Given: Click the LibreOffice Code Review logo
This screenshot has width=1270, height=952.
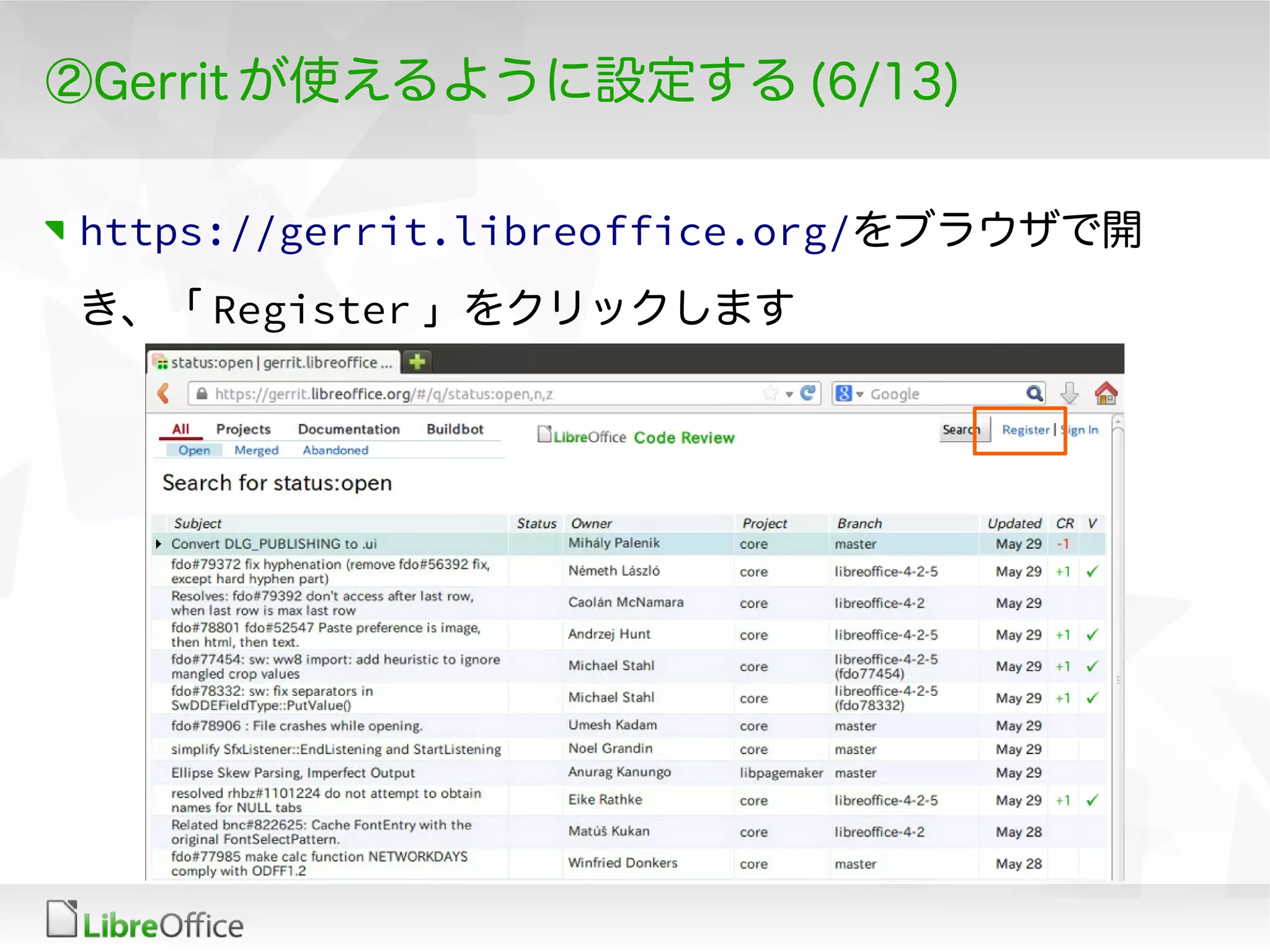Looking at the screenshot, I should coord(636,437).
